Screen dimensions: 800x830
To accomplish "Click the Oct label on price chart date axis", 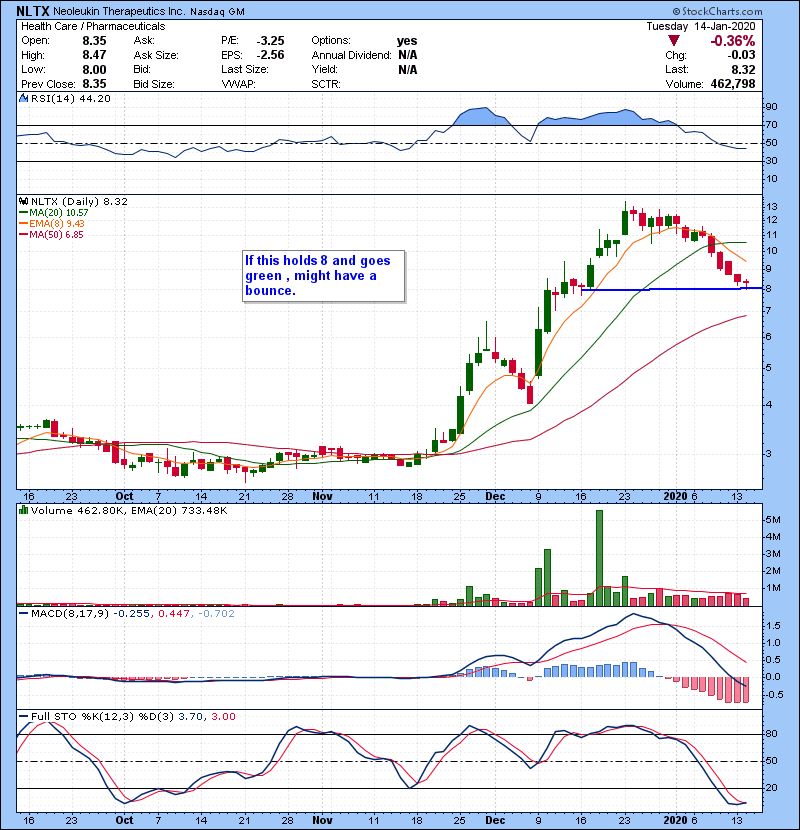I will coord(124,497).
